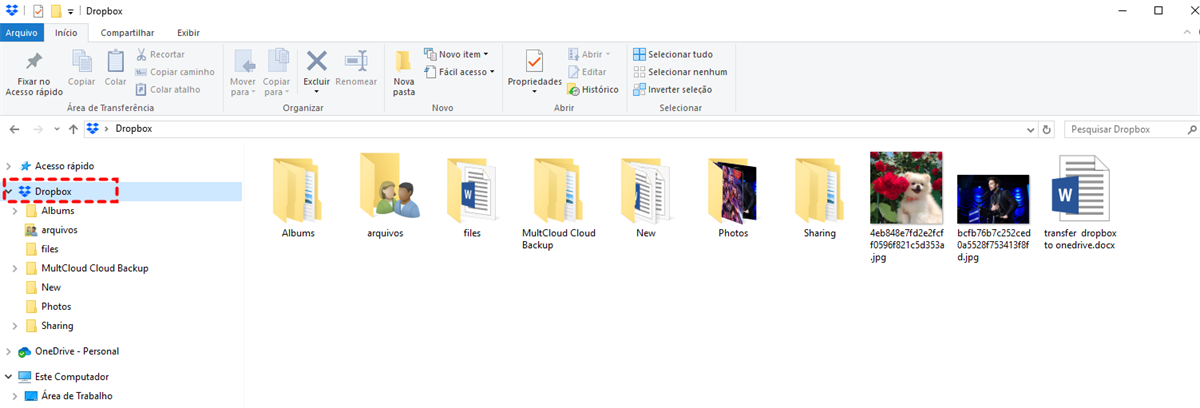Select the Photos folder icon
Viewport: 1200px width, 408px height.
(x=732, y=188)
